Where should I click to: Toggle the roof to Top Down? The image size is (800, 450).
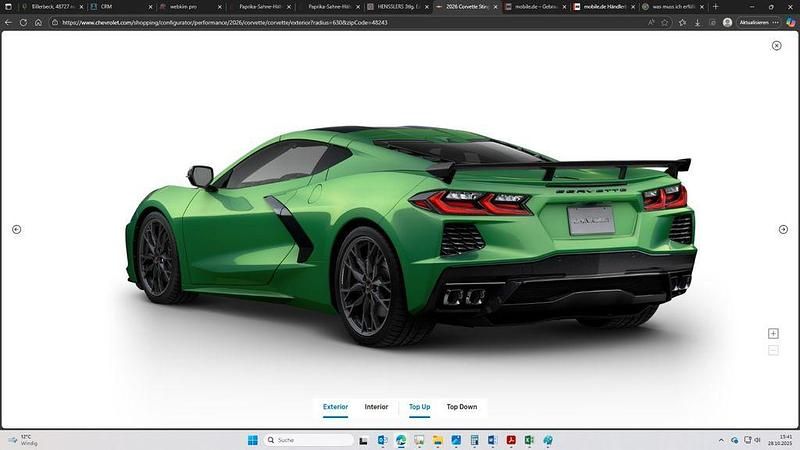click(x=461, y=407)
